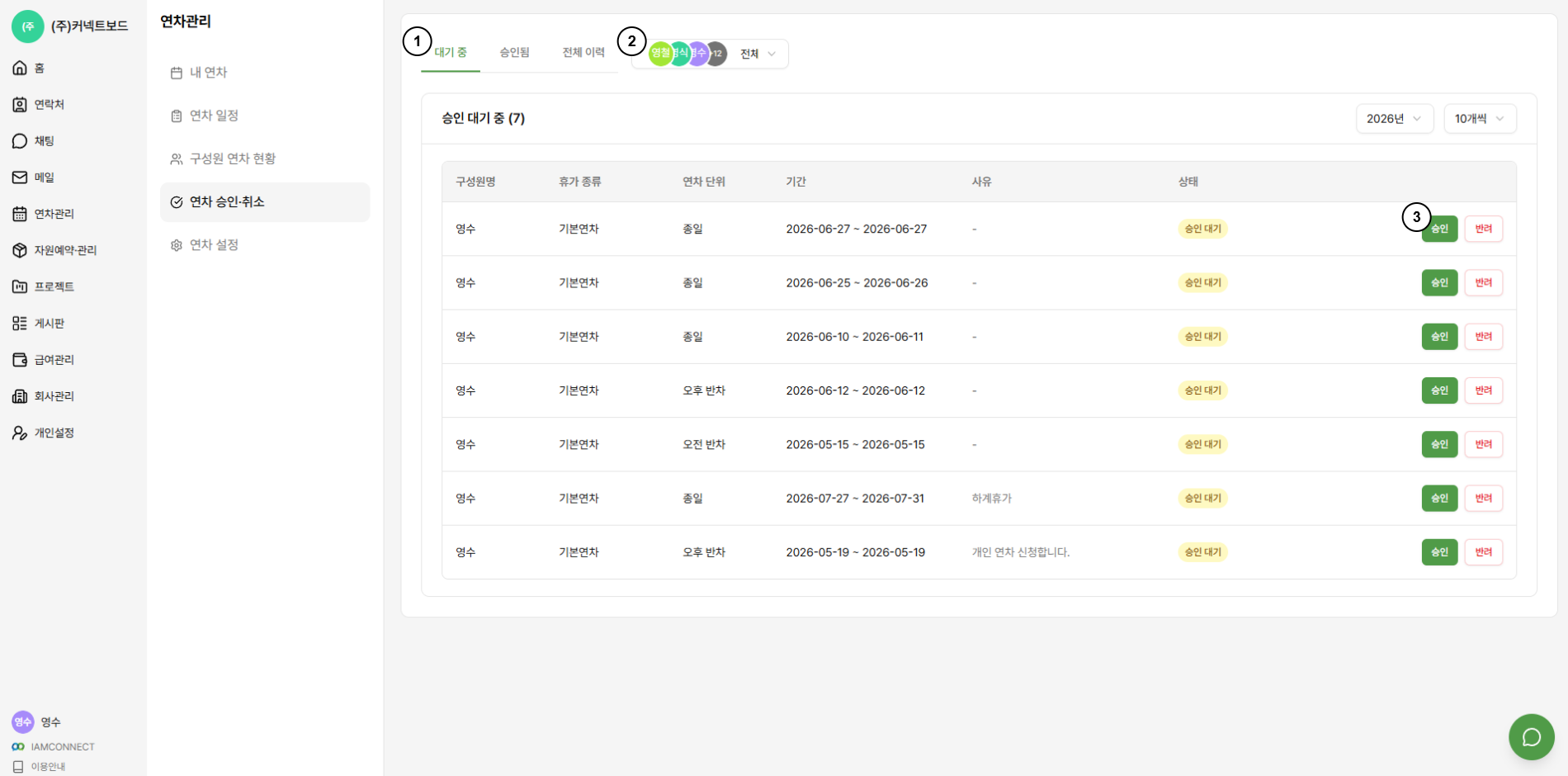
Task: Click the 이용안내 guide icon
Action: [18, 766]
